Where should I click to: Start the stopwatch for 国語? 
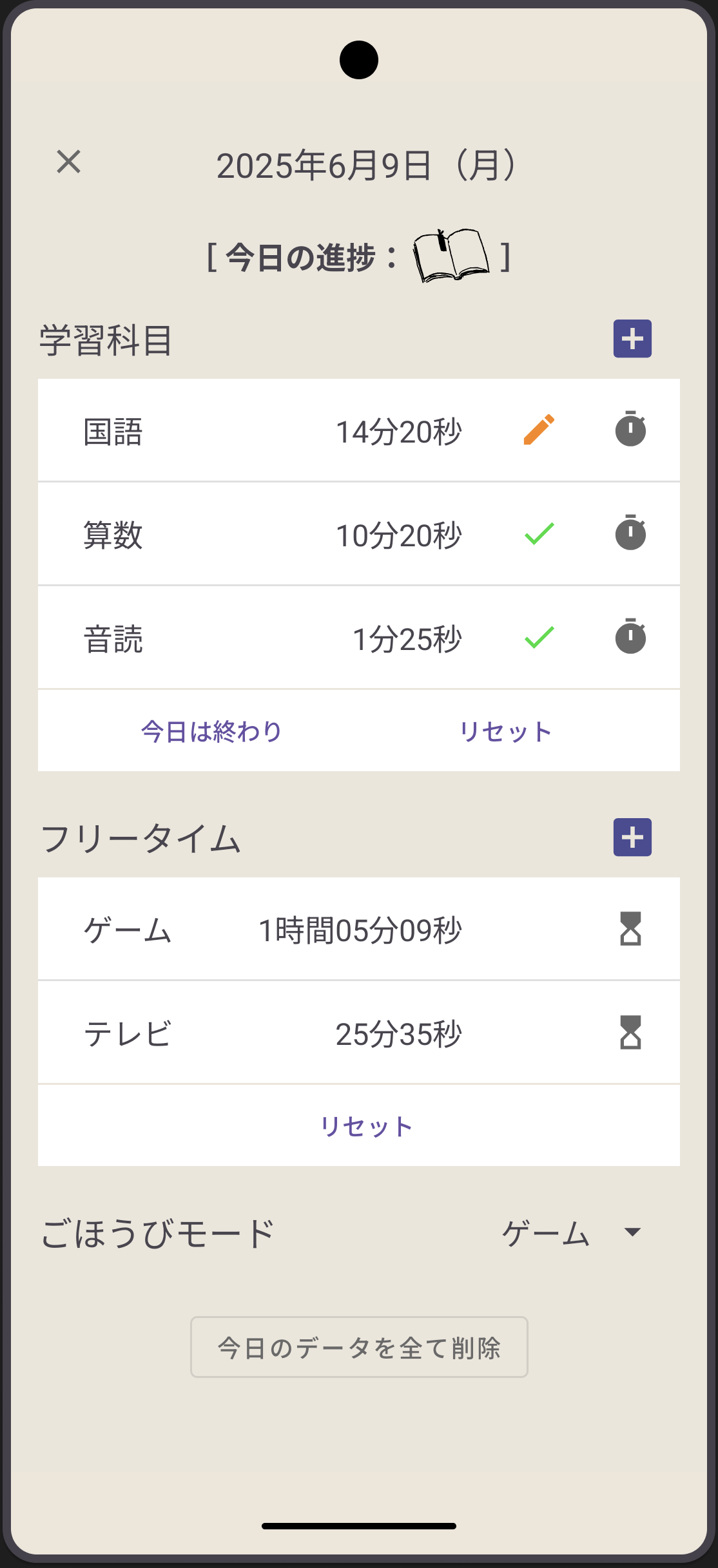[630, 429]
